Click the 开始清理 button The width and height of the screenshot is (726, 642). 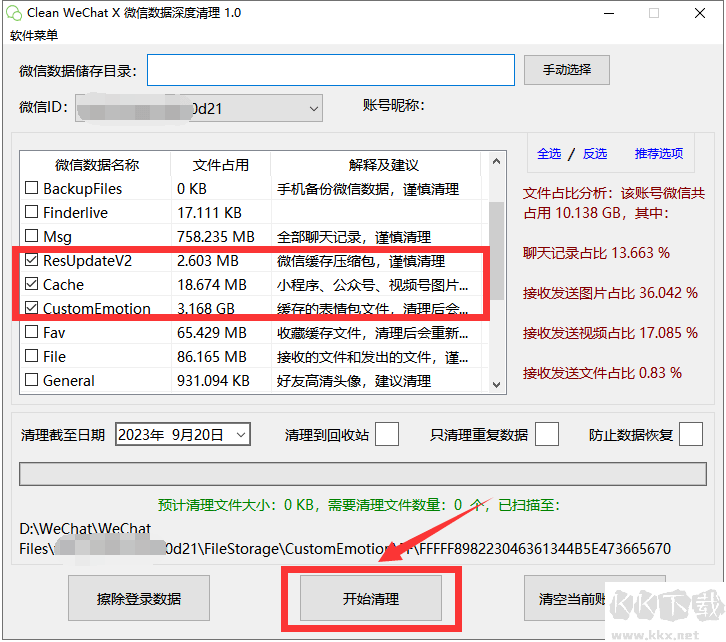pos(371,598)
